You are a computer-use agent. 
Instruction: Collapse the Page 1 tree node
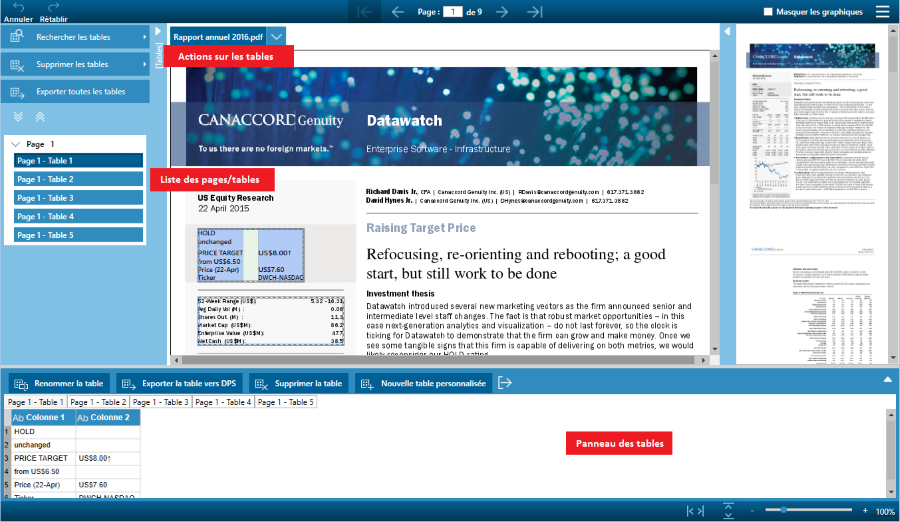[15, 144]
